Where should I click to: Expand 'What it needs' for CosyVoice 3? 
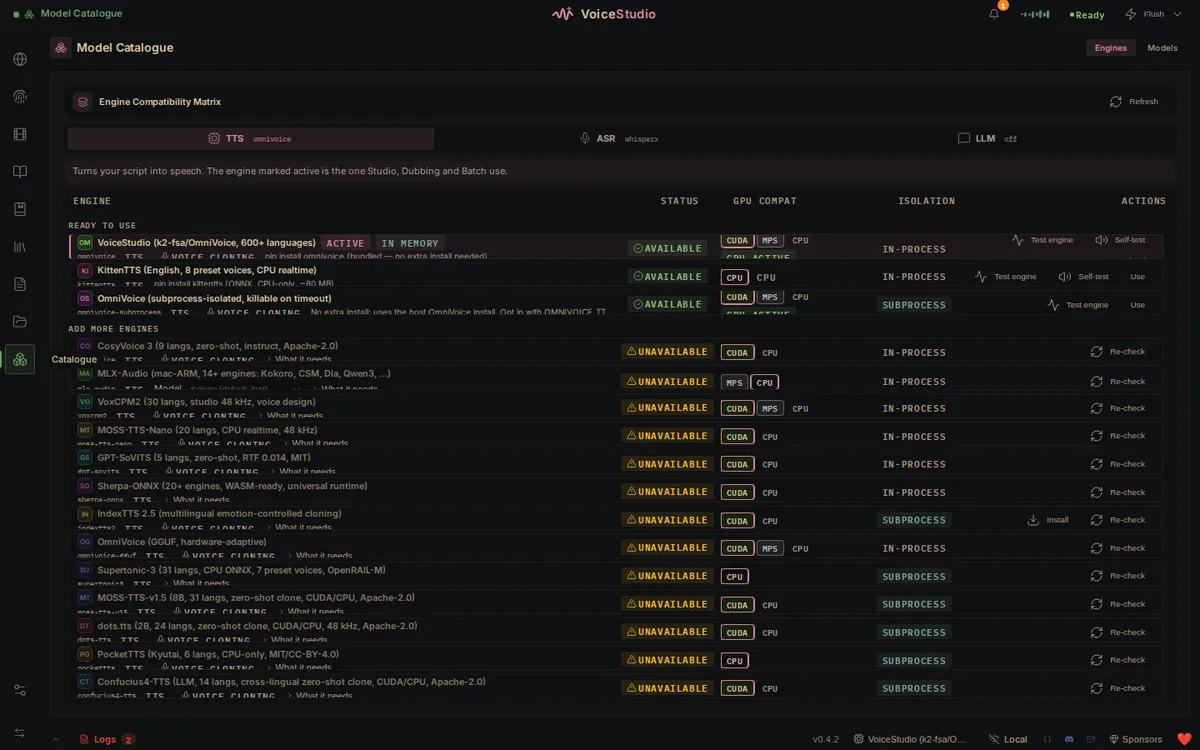[x=299, y=360]
